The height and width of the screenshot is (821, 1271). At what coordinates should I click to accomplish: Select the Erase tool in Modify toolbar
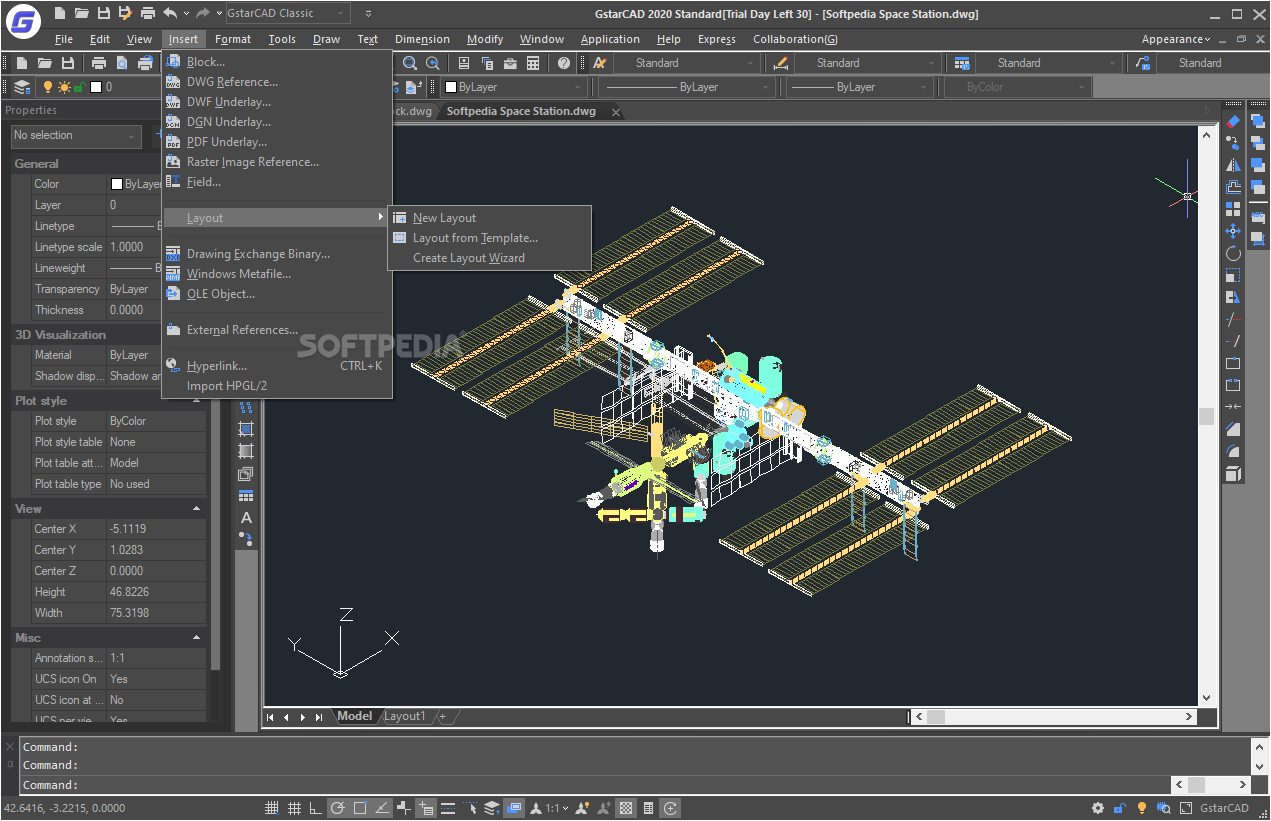click(1233, 121)
